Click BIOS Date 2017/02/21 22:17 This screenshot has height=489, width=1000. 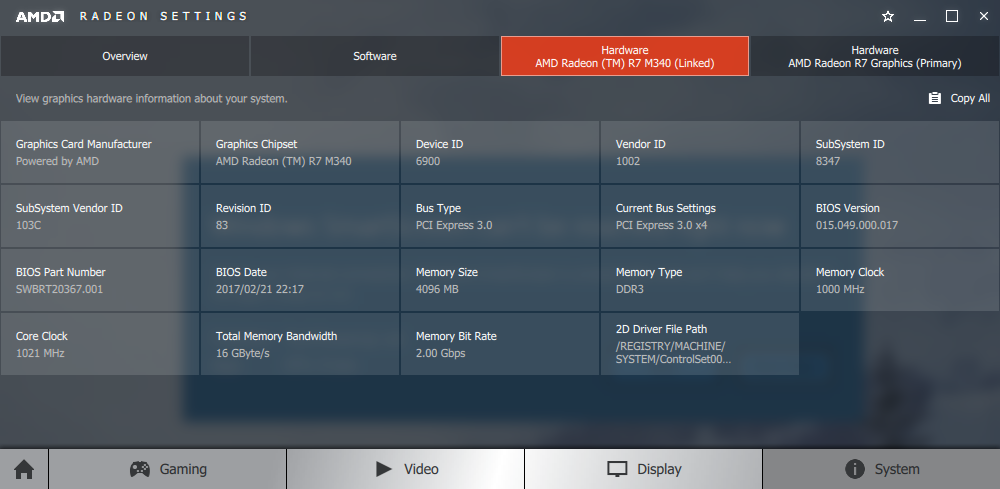point(260,289)
